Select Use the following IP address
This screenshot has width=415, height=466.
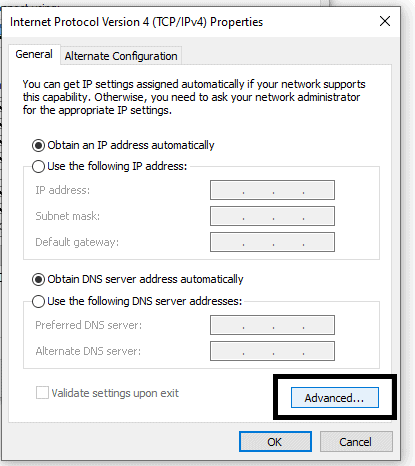coord(38,166)
